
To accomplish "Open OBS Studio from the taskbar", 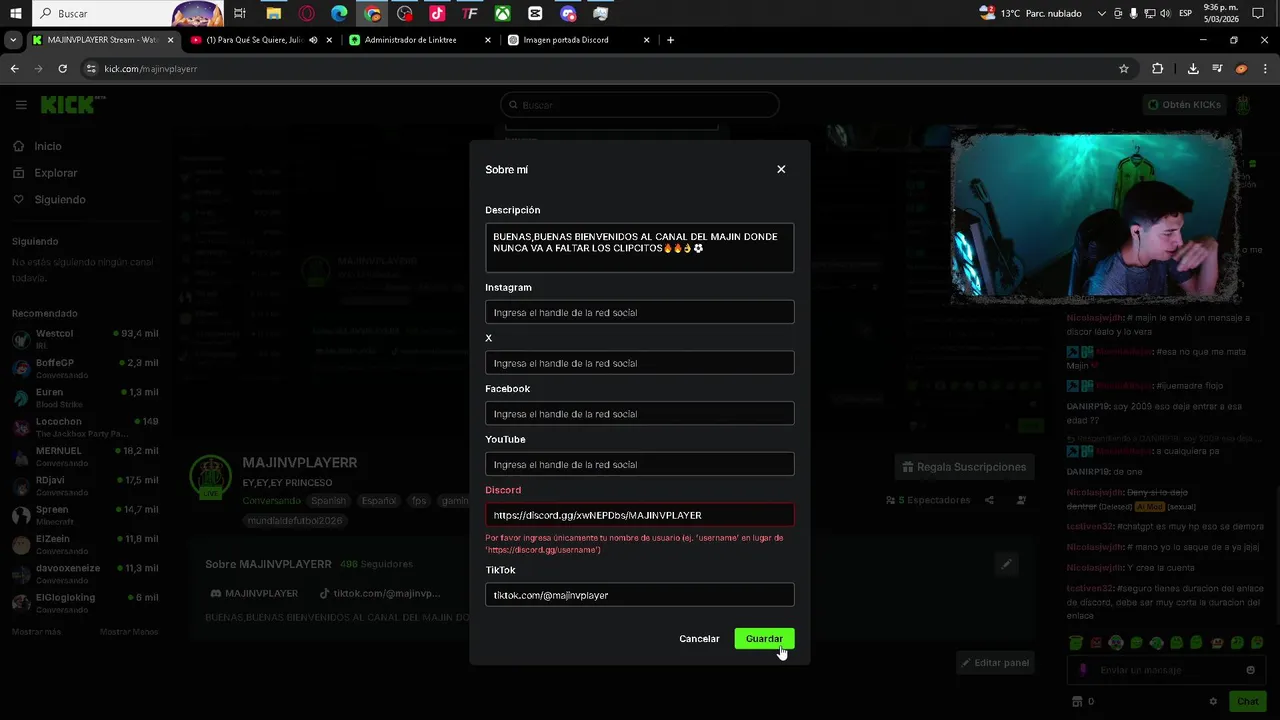I will 404,13.
